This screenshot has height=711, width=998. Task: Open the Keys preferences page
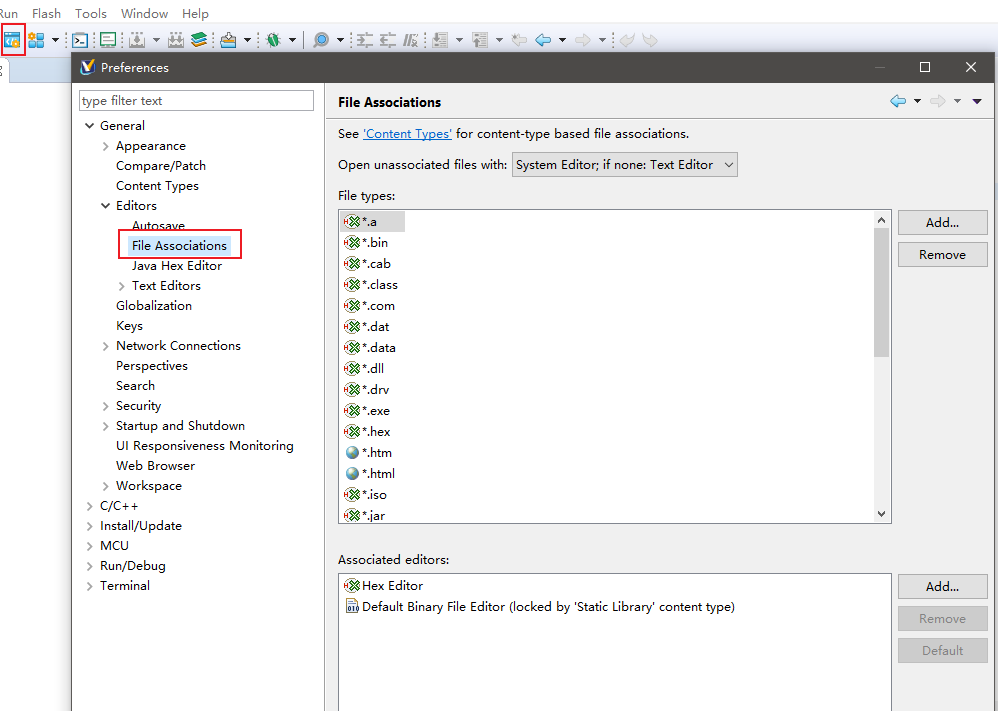(129, 326)
